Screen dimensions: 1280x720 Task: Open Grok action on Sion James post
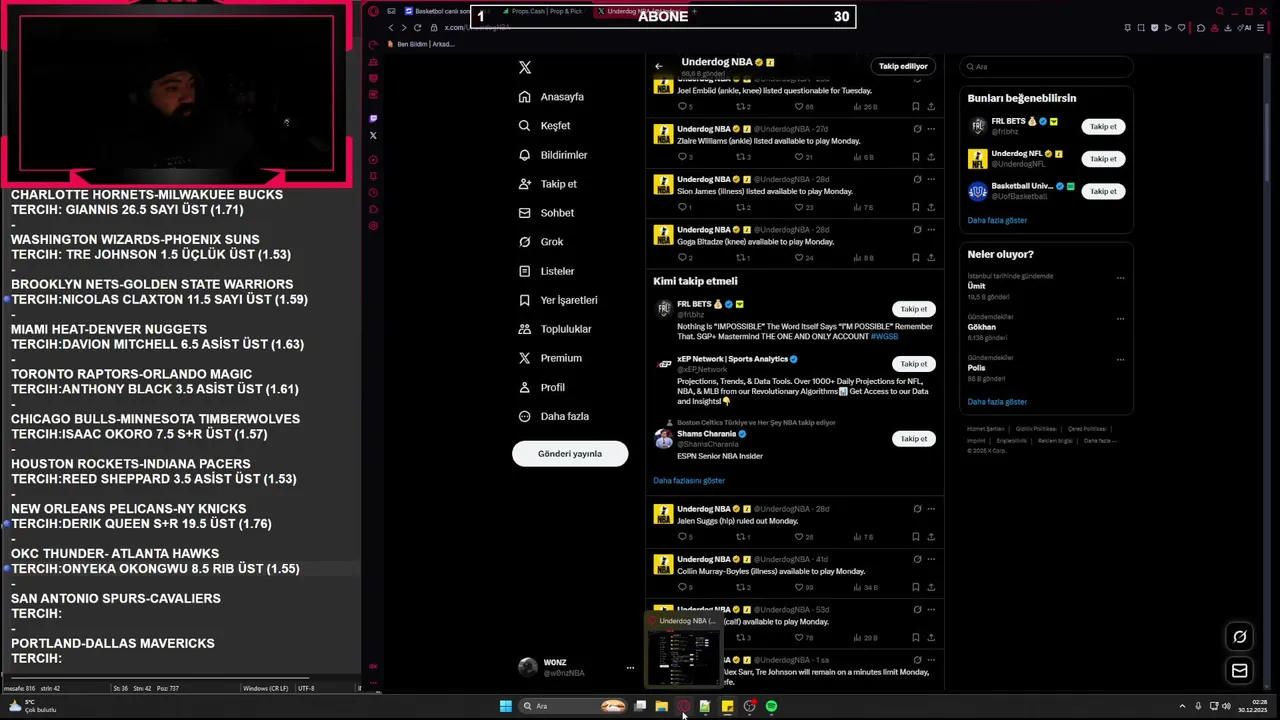coord(917,179)
